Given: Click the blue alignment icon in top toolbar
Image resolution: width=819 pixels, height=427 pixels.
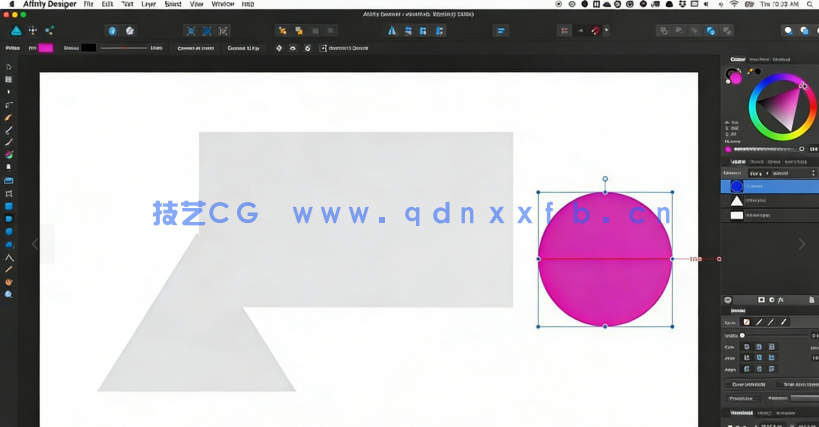Looking at the screenshot, I should point(500,31).
